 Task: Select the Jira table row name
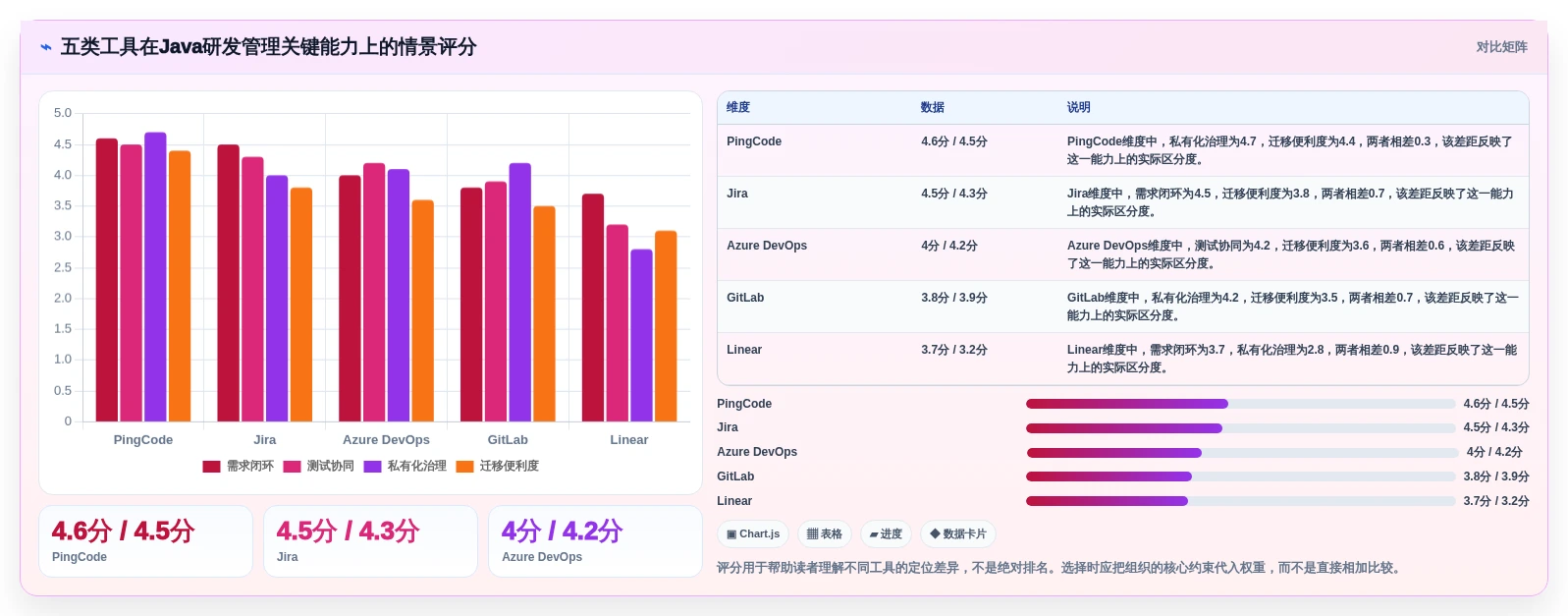[737, 194]
